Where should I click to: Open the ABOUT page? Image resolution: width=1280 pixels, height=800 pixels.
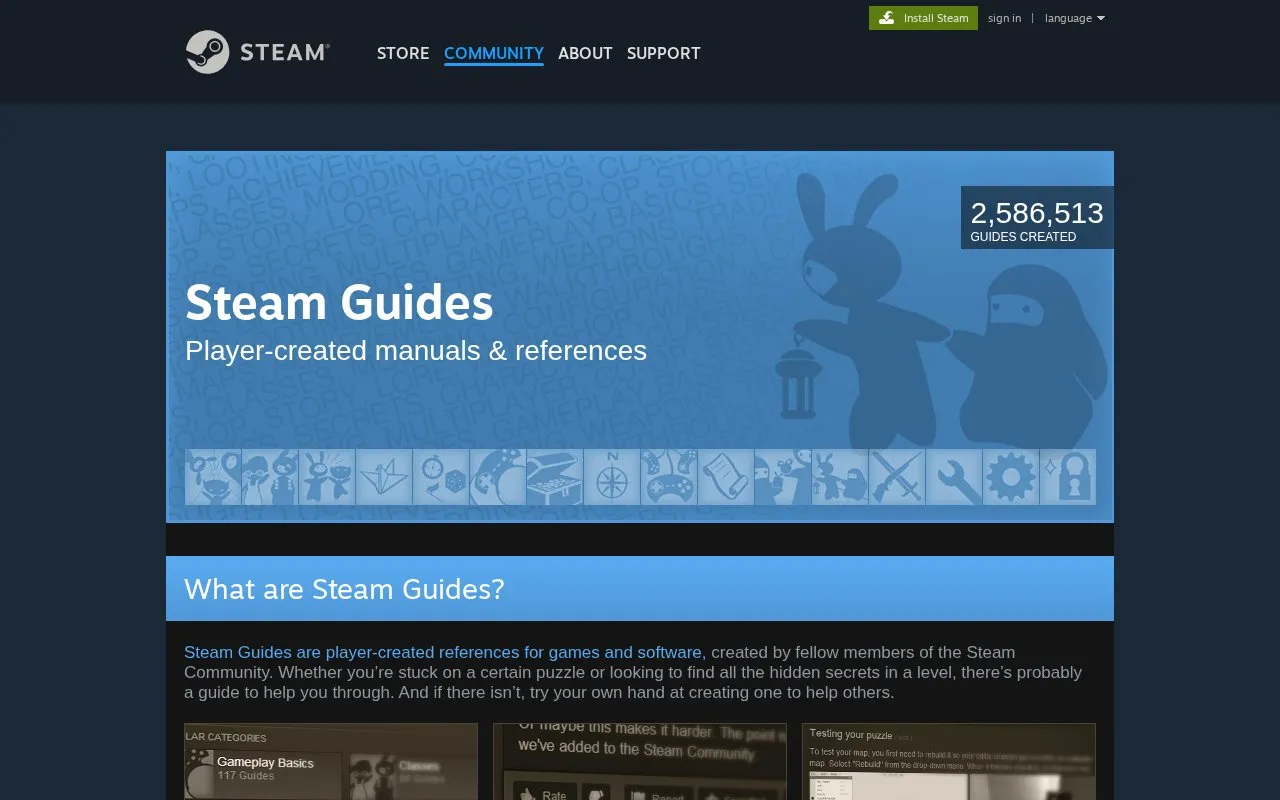click(x=585, y=53)
